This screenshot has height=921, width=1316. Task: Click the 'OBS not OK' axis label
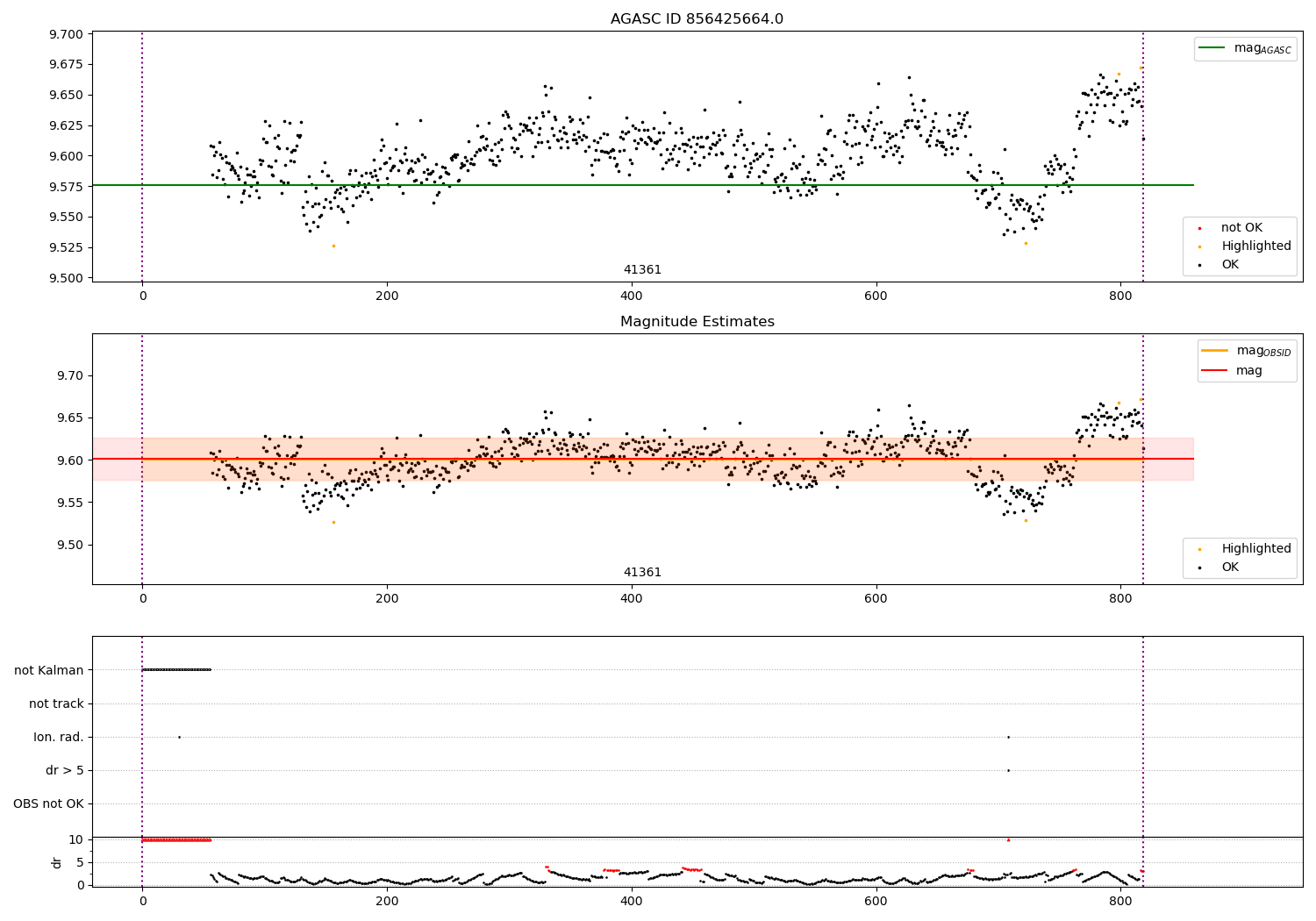click(49, 804)
